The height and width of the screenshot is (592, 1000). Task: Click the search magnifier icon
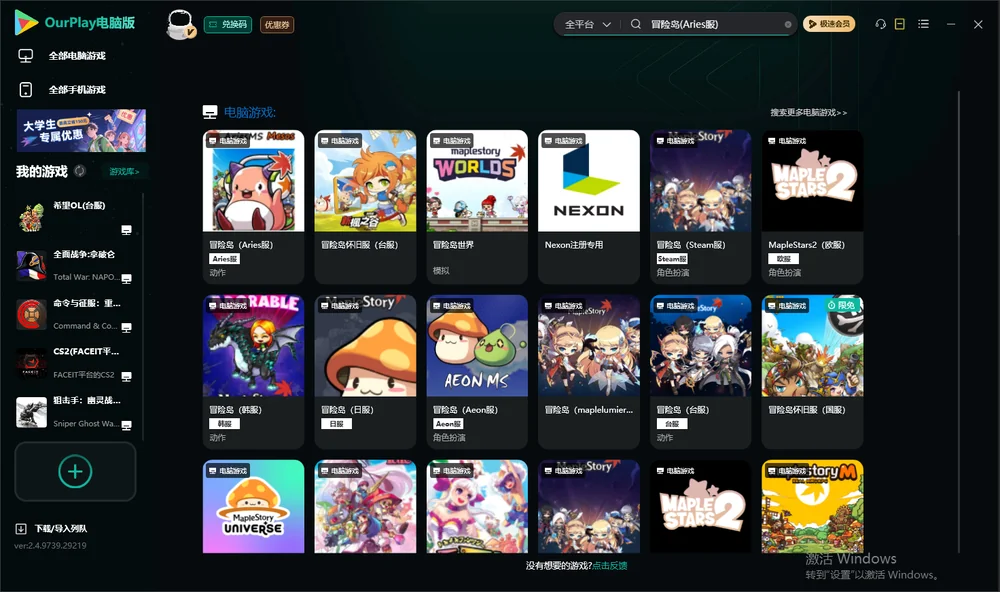tap(636, 24)
